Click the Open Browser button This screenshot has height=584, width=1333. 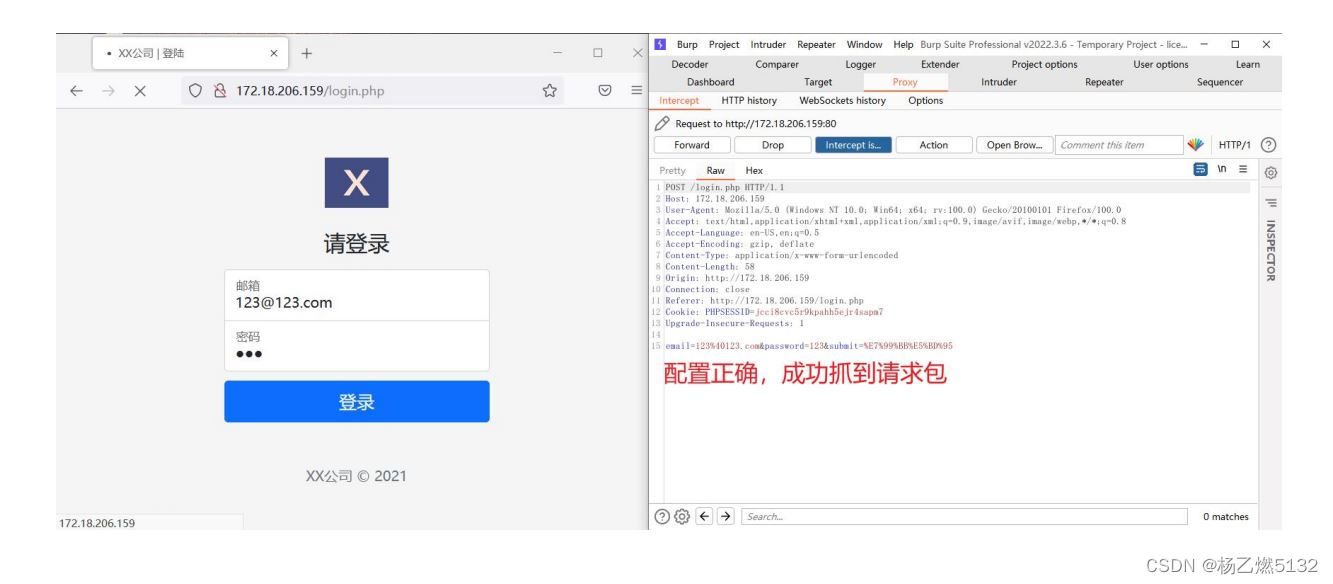(x=1013, y=145)
